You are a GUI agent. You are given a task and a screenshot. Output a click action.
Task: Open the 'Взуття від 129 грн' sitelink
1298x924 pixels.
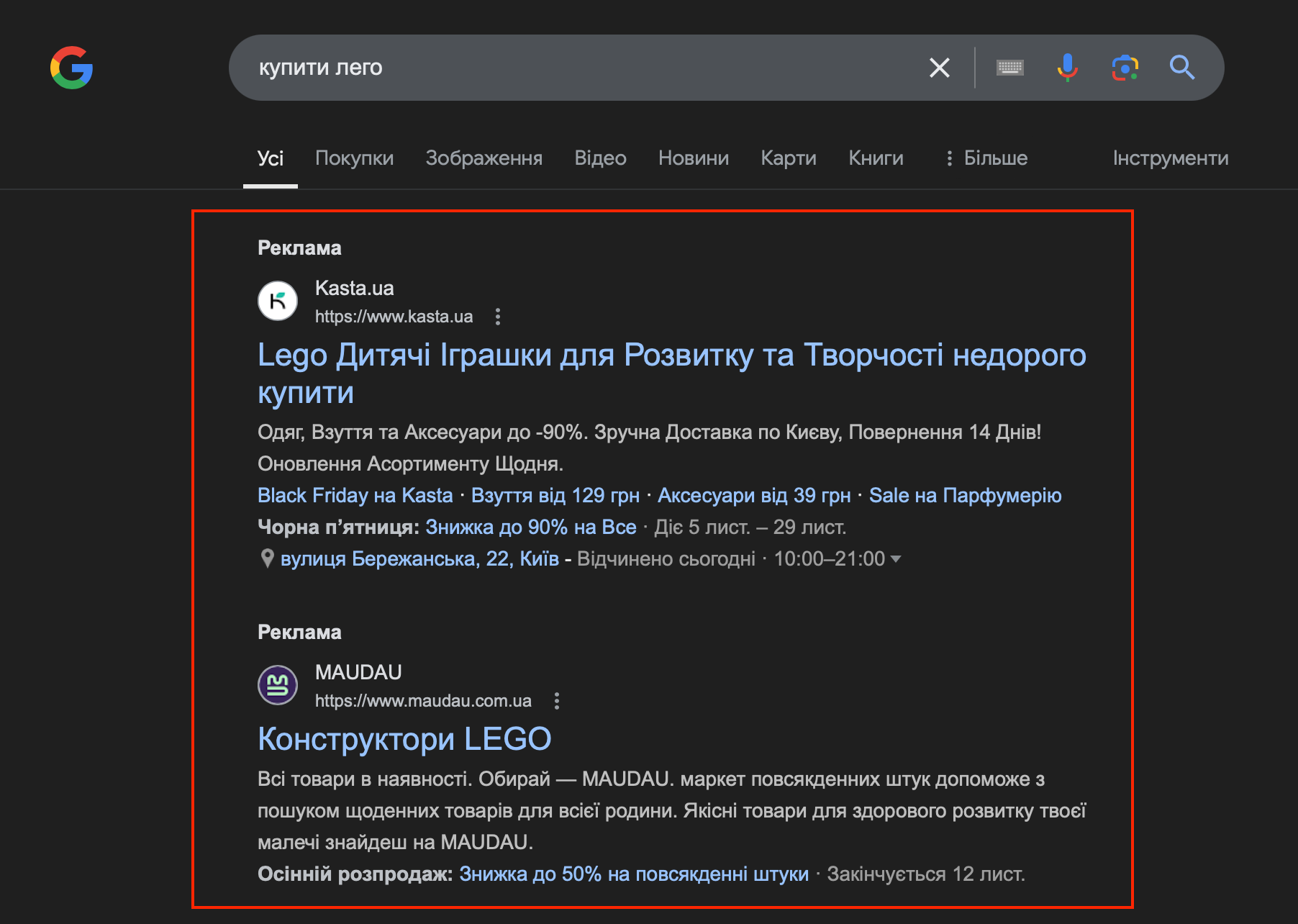555,495
